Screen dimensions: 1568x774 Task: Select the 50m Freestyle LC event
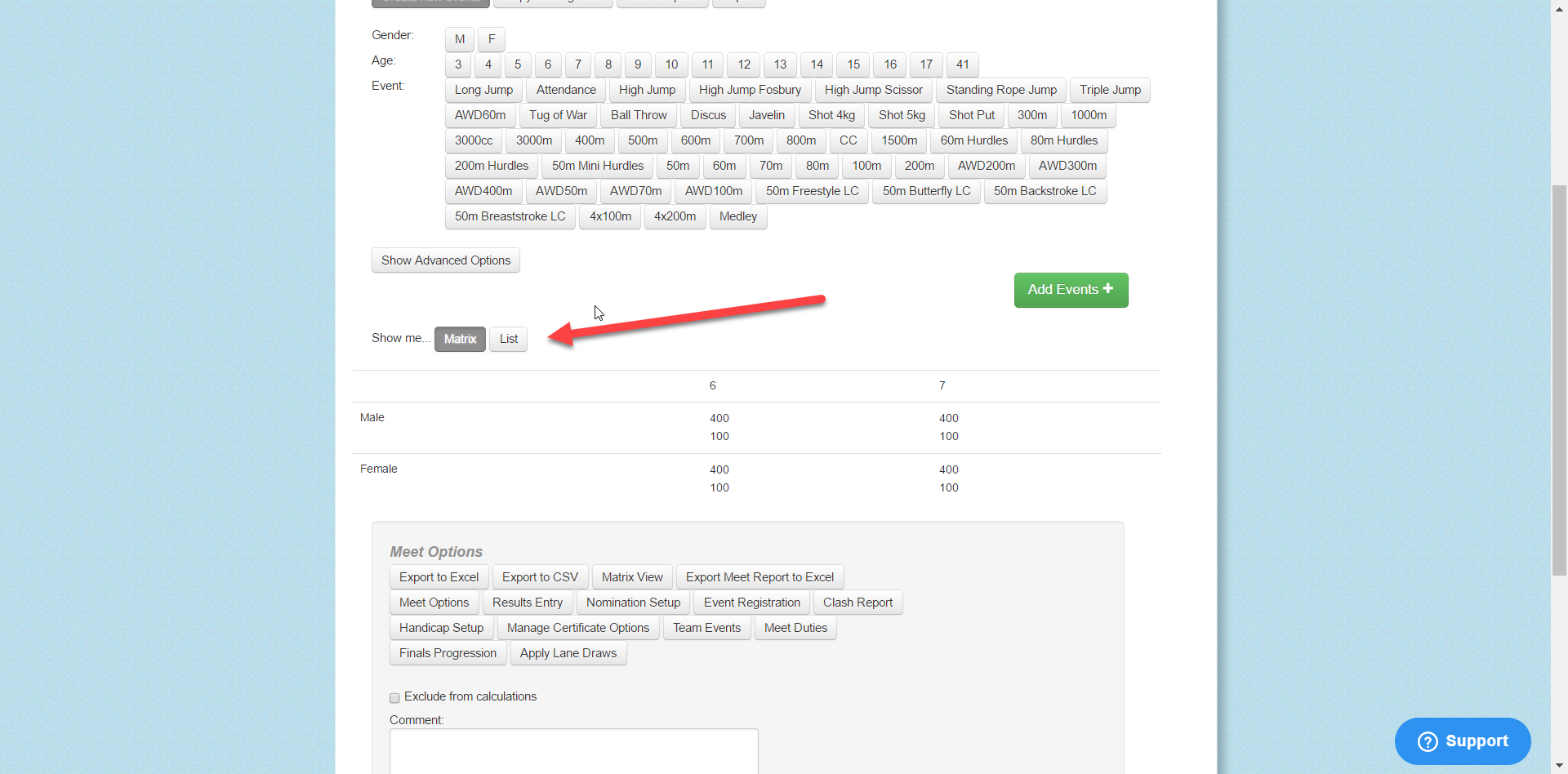coord(812,191)
